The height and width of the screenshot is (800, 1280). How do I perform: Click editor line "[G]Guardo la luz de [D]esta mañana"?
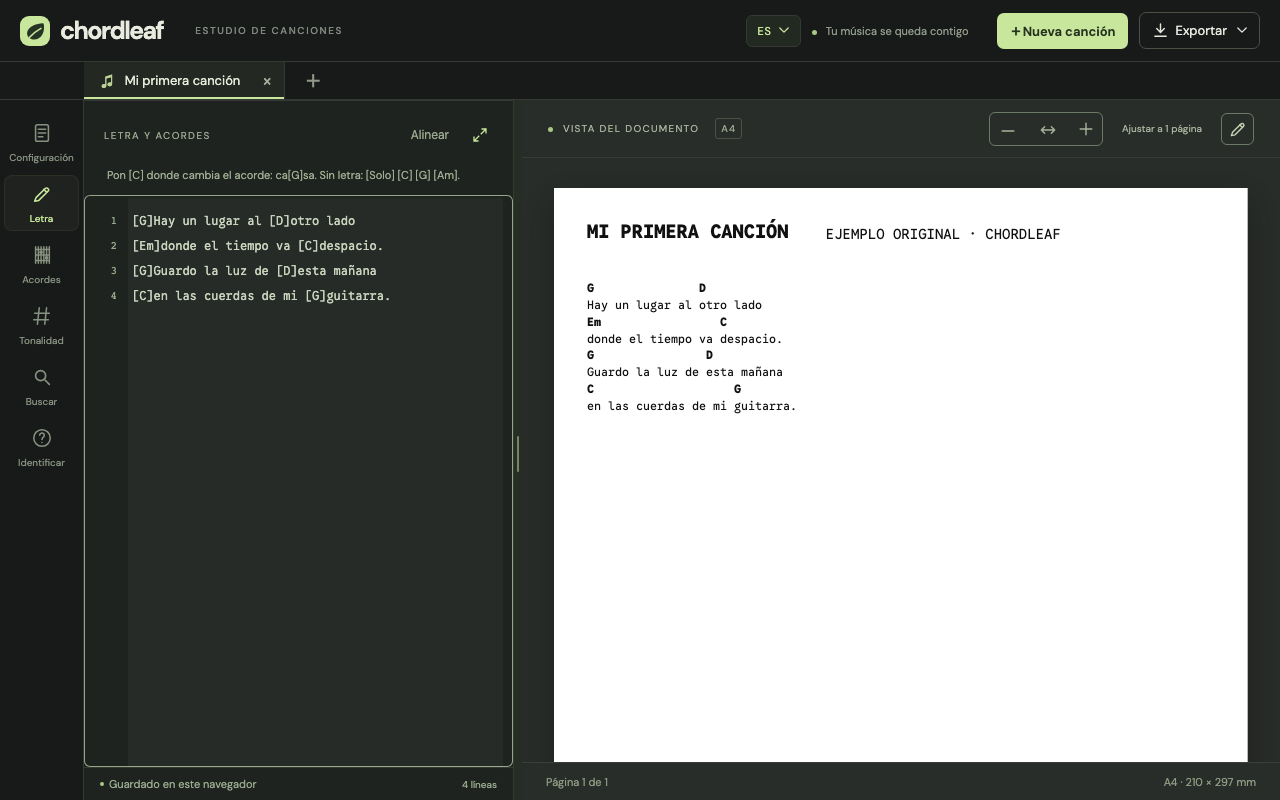pyautogui.click(x=254, y=271)
